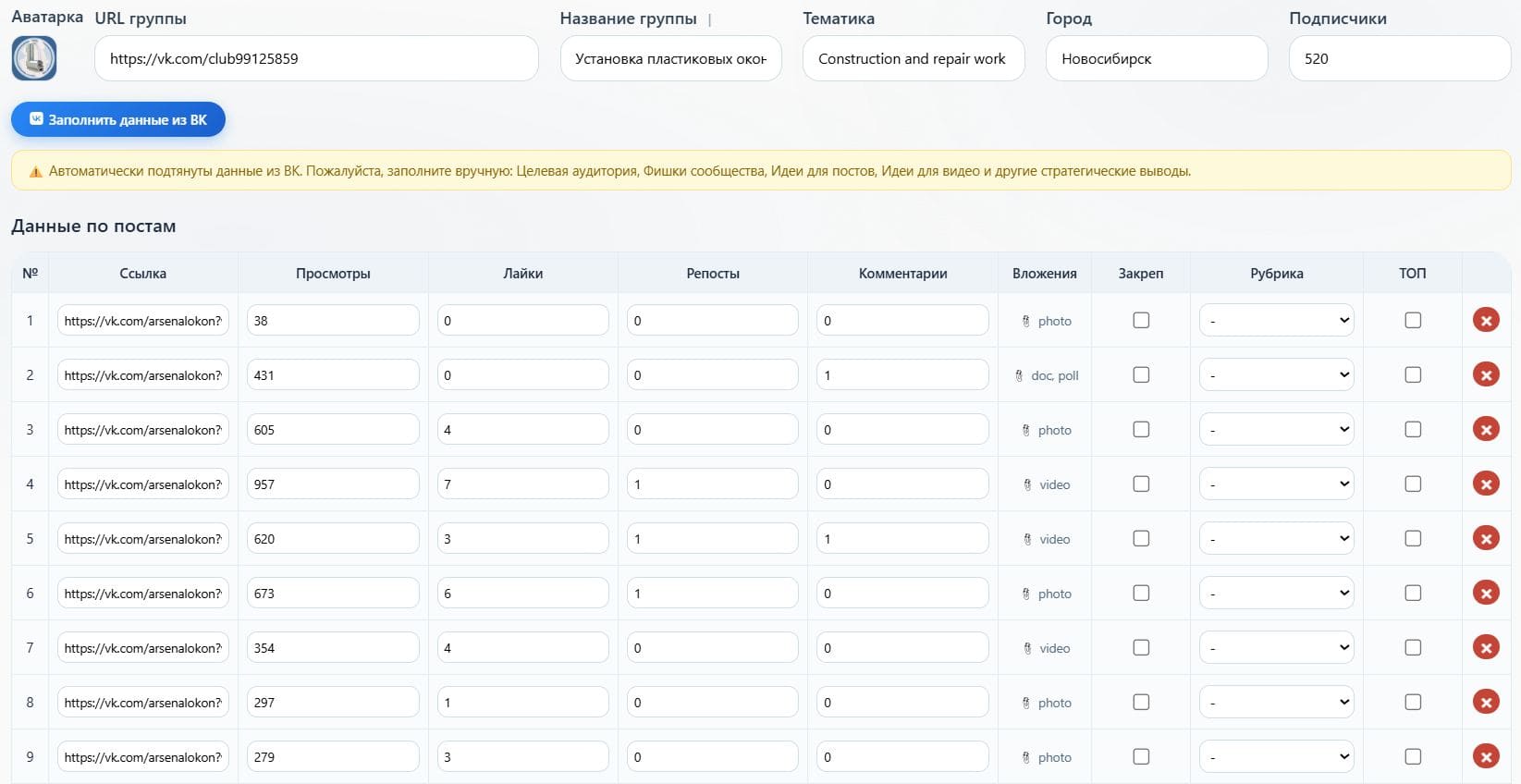The image size is (1521, 784).
Task: Check the Закреп checkbox for row 1
Action: click(x=1141, y=320)
